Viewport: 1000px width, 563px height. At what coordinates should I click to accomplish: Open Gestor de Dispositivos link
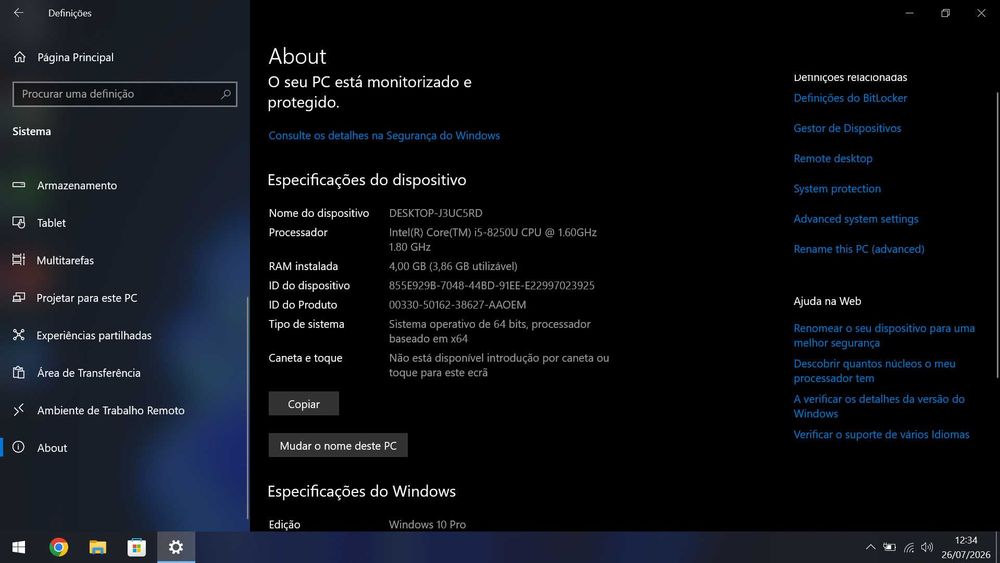[847, 128]
